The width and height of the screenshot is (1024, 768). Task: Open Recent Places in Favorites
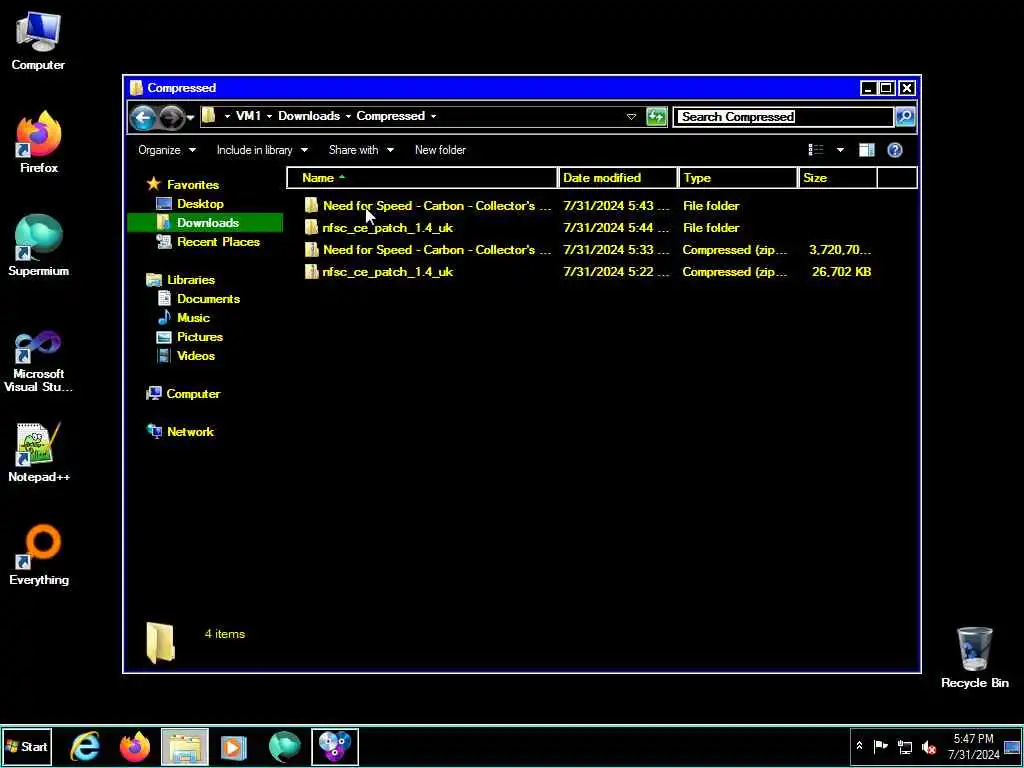tap(218, 242)
